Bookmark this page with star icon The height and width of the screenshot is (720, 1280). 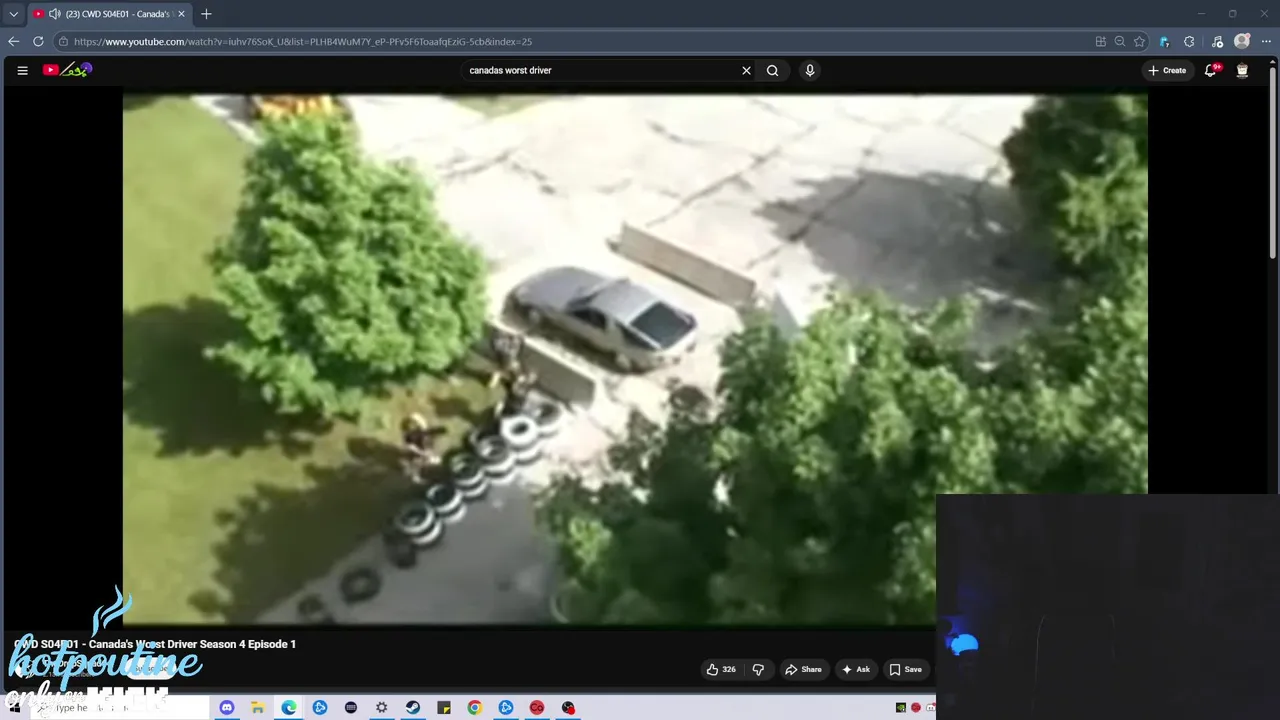click(x=1139, y=41)
